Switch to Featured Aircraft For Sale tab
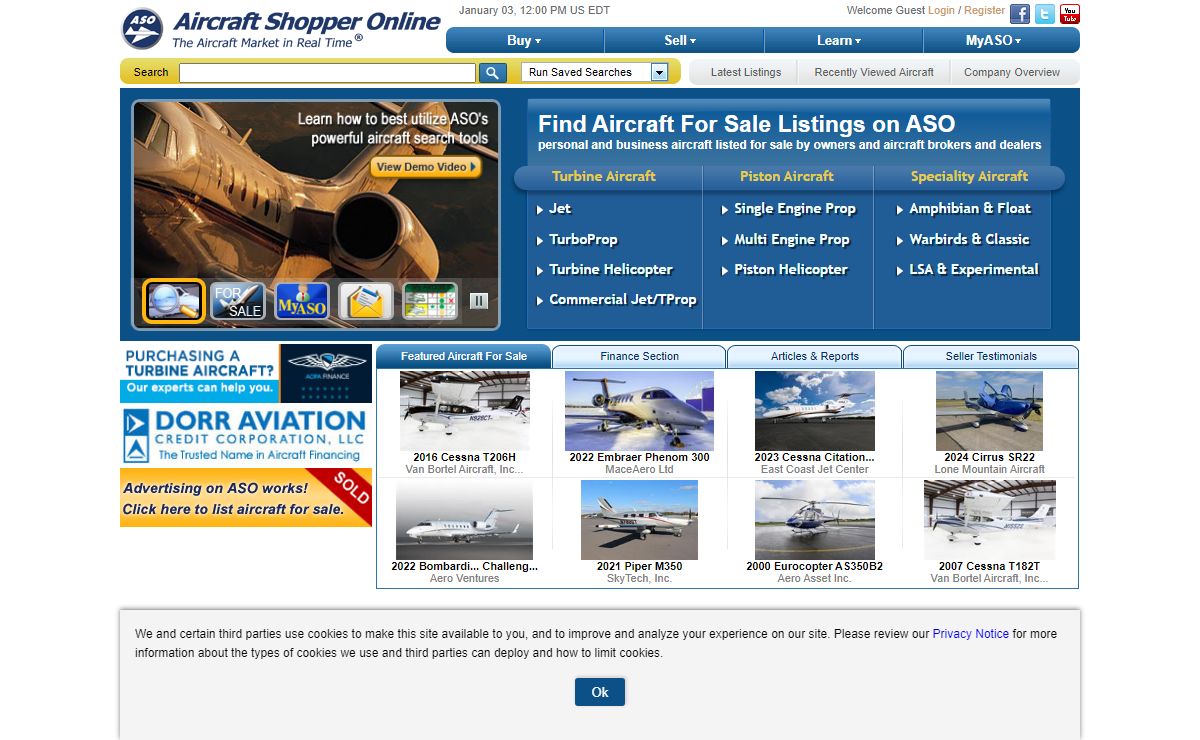The image size is (1200, 740). point(464,356)
